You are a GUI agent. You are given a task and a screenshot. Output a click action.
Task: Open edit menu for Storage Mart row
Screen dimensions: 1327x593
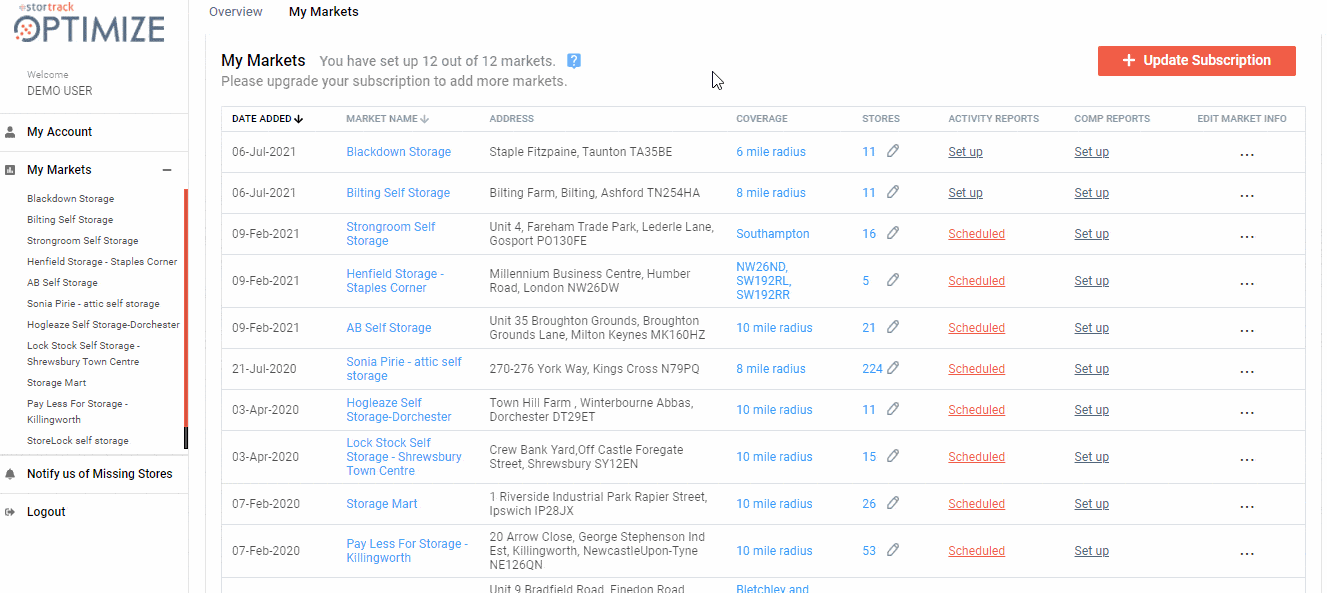(x=1247, y=507)
